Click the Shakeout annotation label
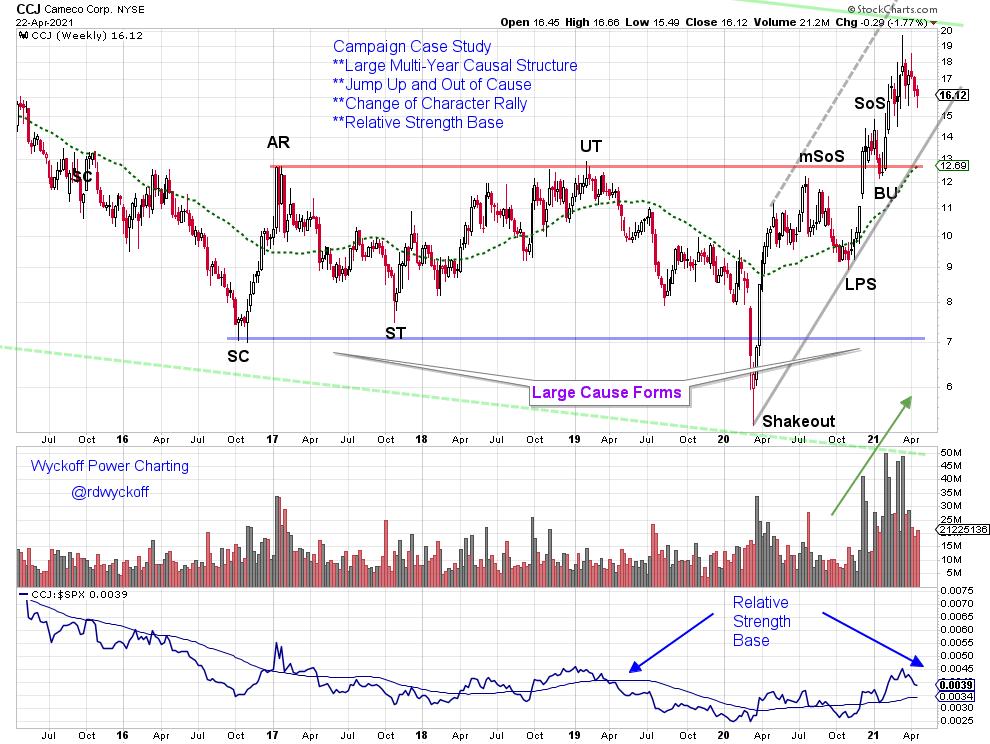 tap(798, 421)
